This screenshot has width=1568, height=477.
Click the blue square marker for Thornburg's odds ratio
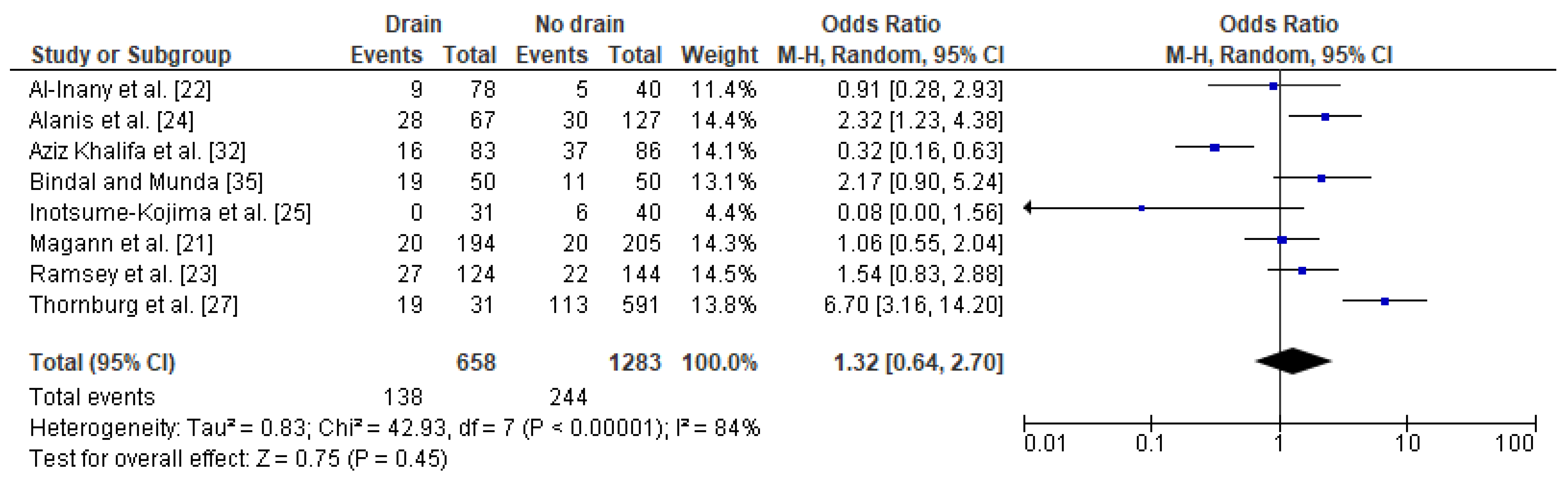click(1385, 301)
